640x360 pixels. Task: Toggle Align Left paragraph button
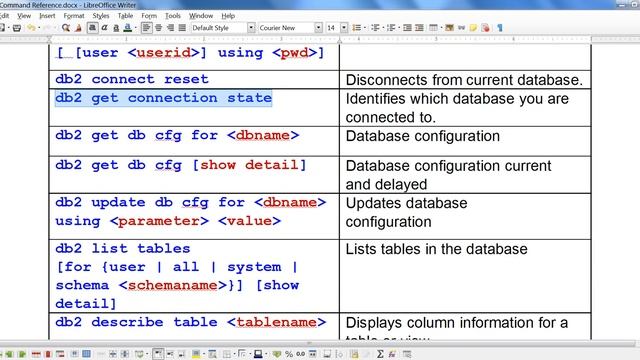pyautogui.click(x=146, y=28)
